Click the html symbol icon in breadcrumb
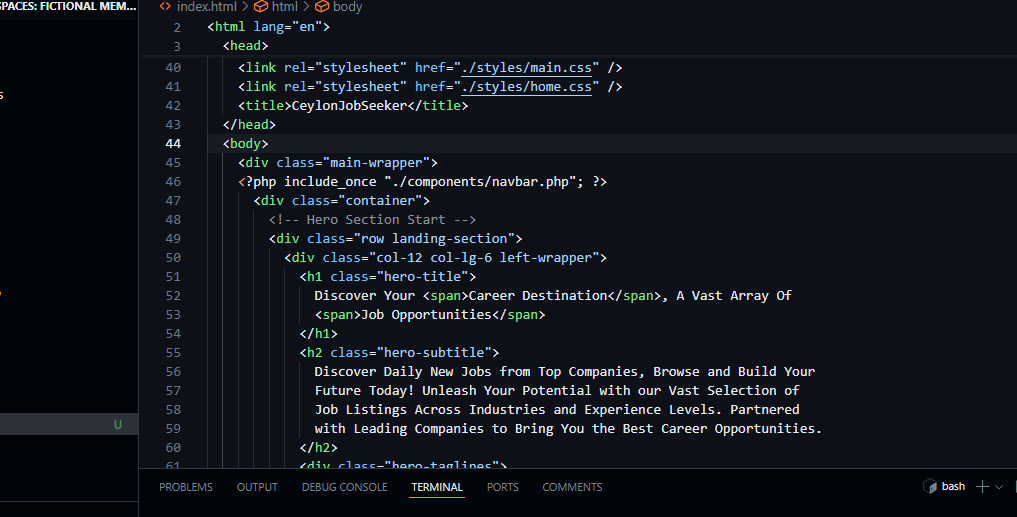 (261, 7)
